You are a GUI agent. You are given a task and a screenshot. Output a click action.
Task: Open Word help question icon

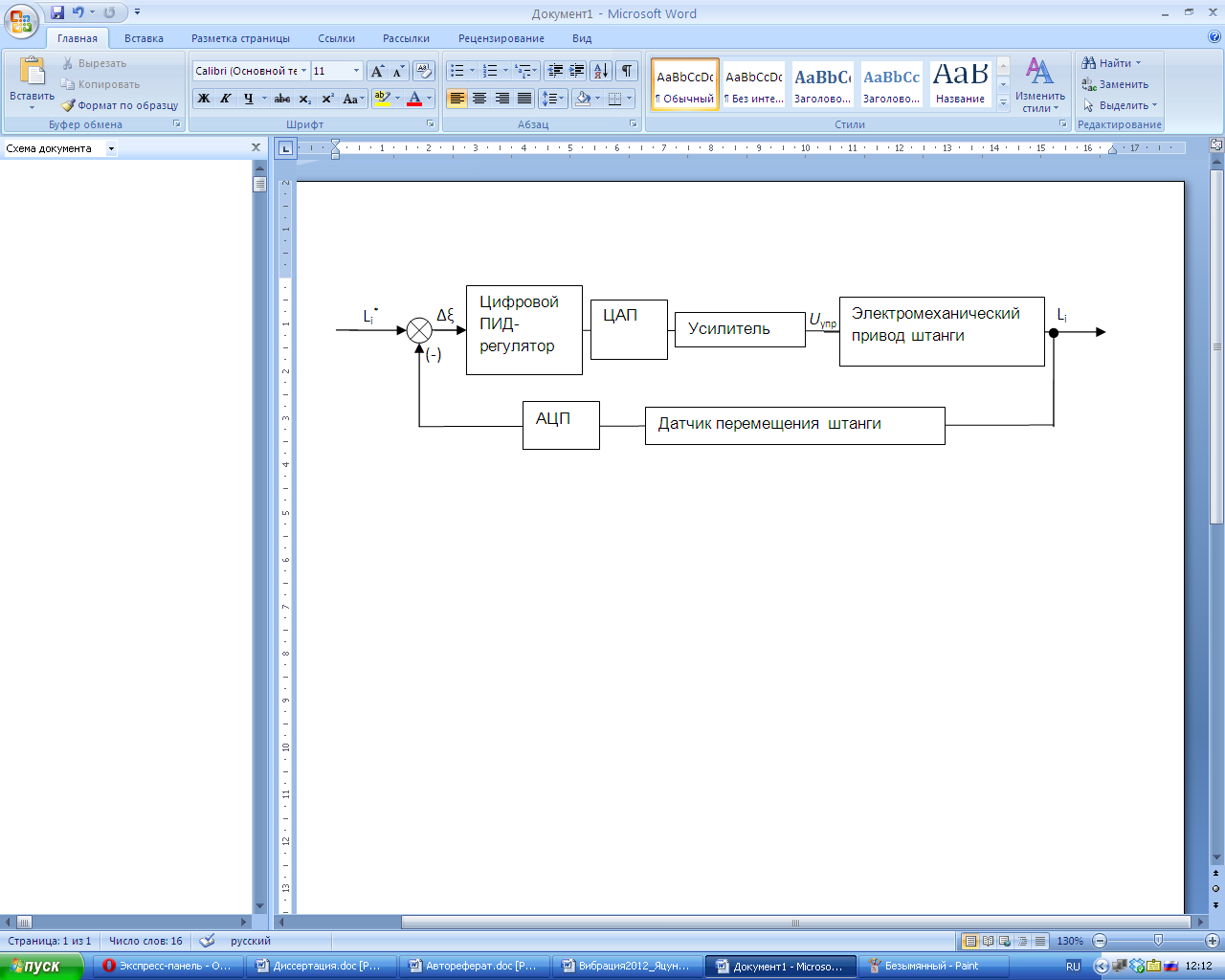(x=1214, y=37)
